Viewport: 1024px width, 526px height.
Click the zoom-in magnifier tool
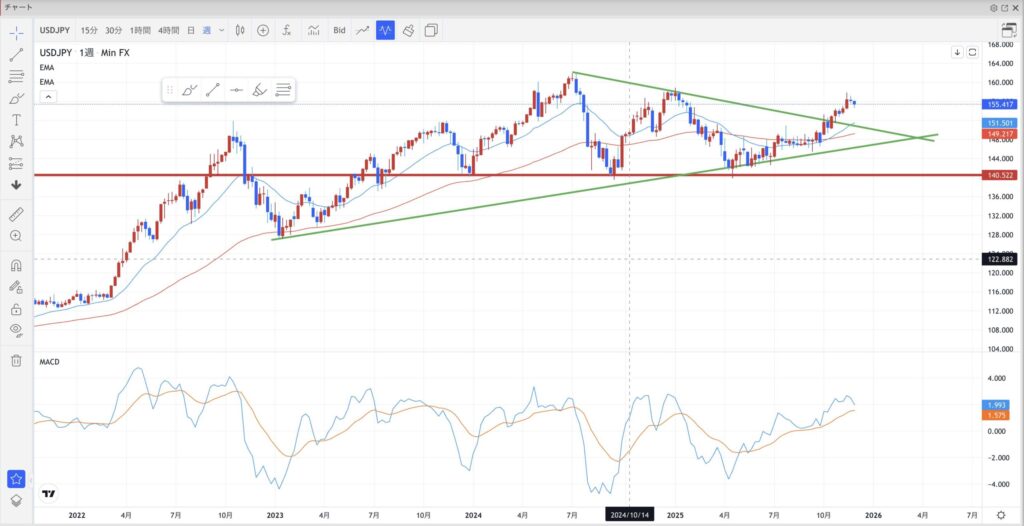tap(16, 236)
